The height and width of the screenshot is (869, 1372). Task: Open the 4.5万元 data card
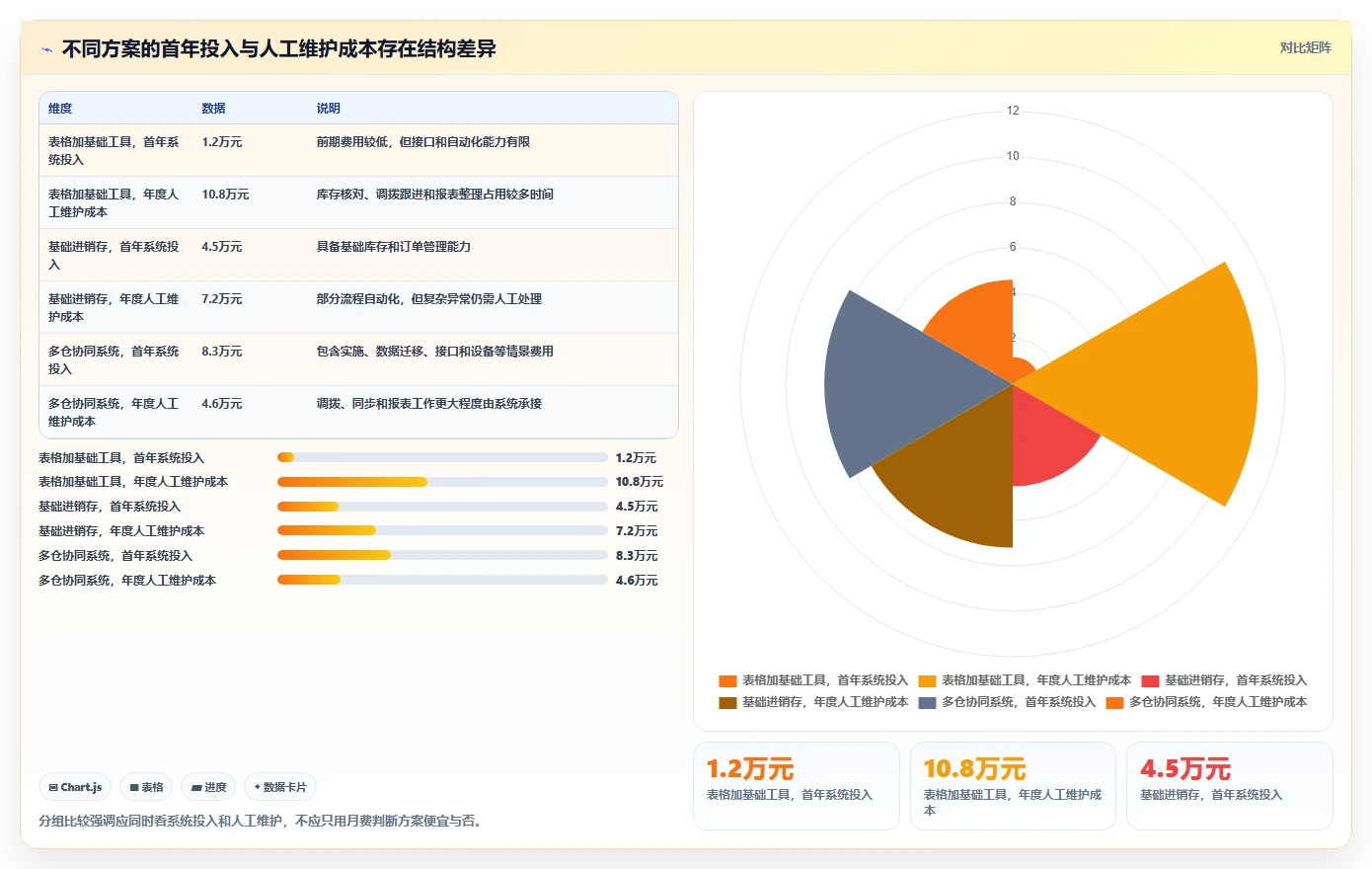coord(1229,786)
